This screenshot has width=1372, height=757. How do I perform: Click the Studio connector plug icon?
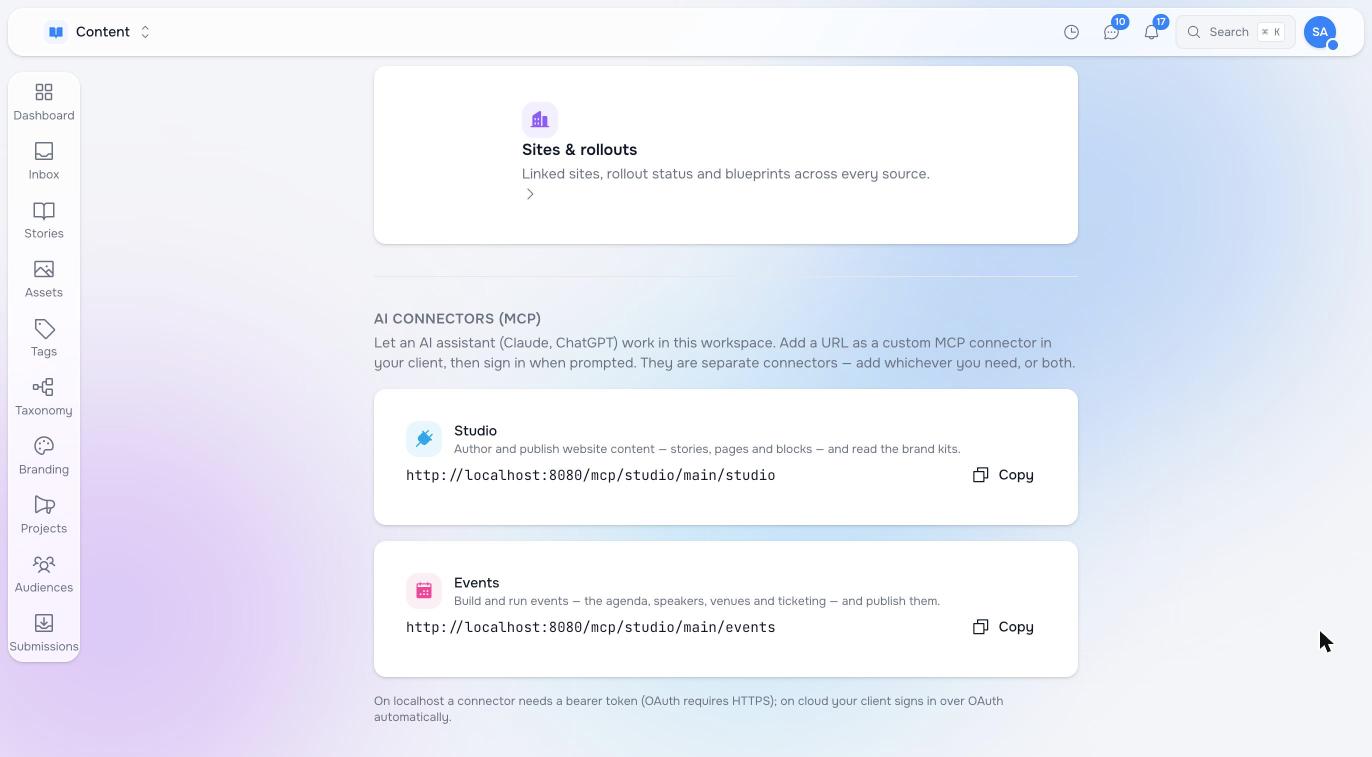point(424,439)
